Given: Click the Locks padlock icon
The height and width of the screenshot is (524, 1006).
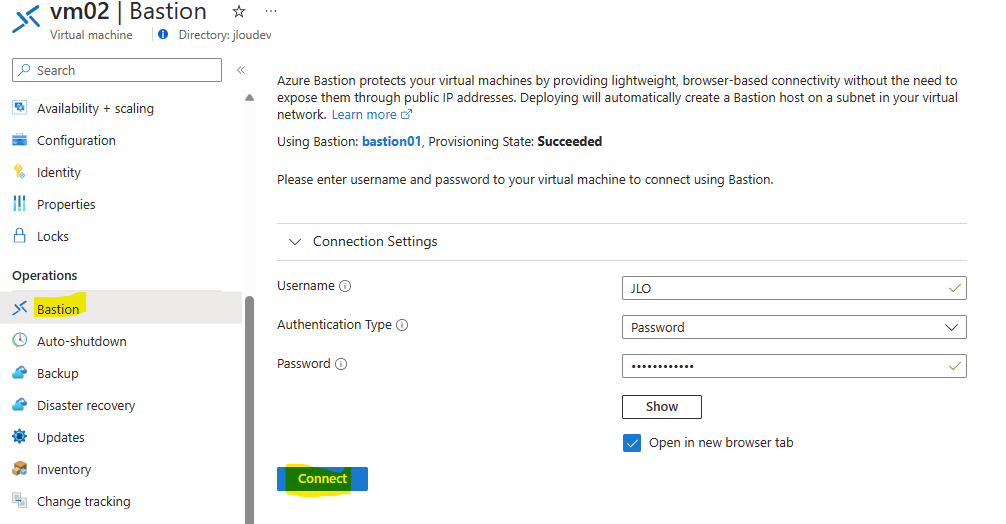Looking at the screenshot, I should [20, 235].
